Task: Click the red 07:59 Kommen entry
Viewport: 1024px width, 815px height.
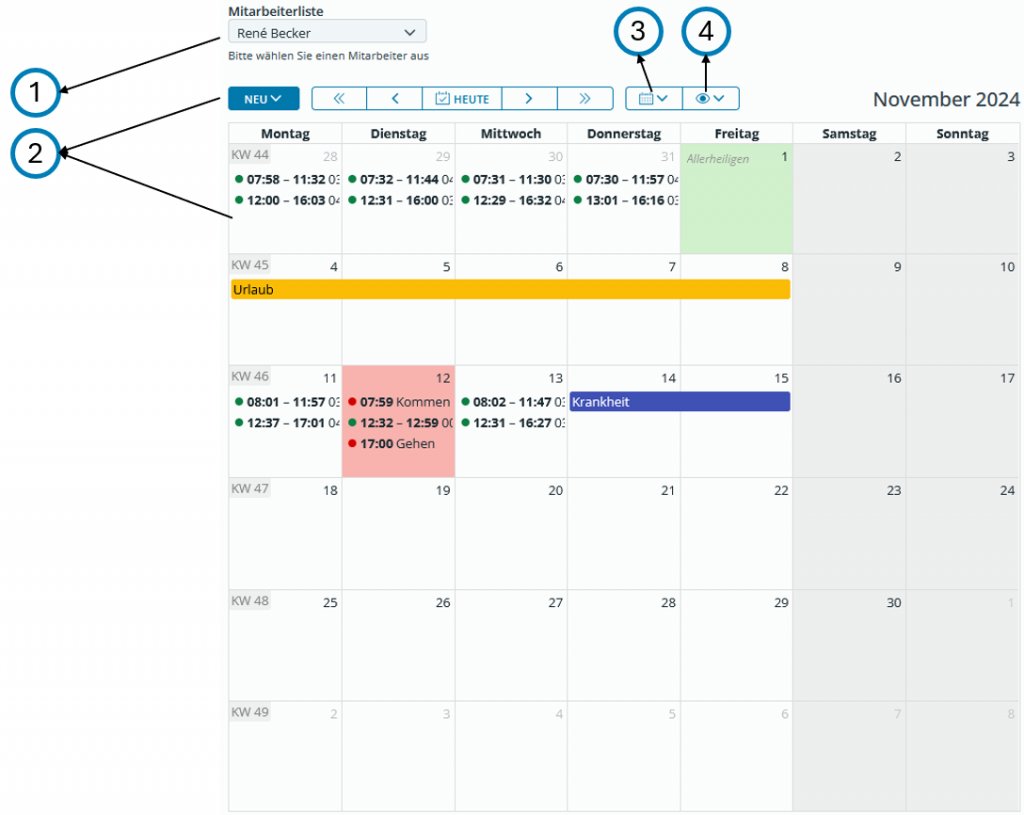Action: [398, 402]
